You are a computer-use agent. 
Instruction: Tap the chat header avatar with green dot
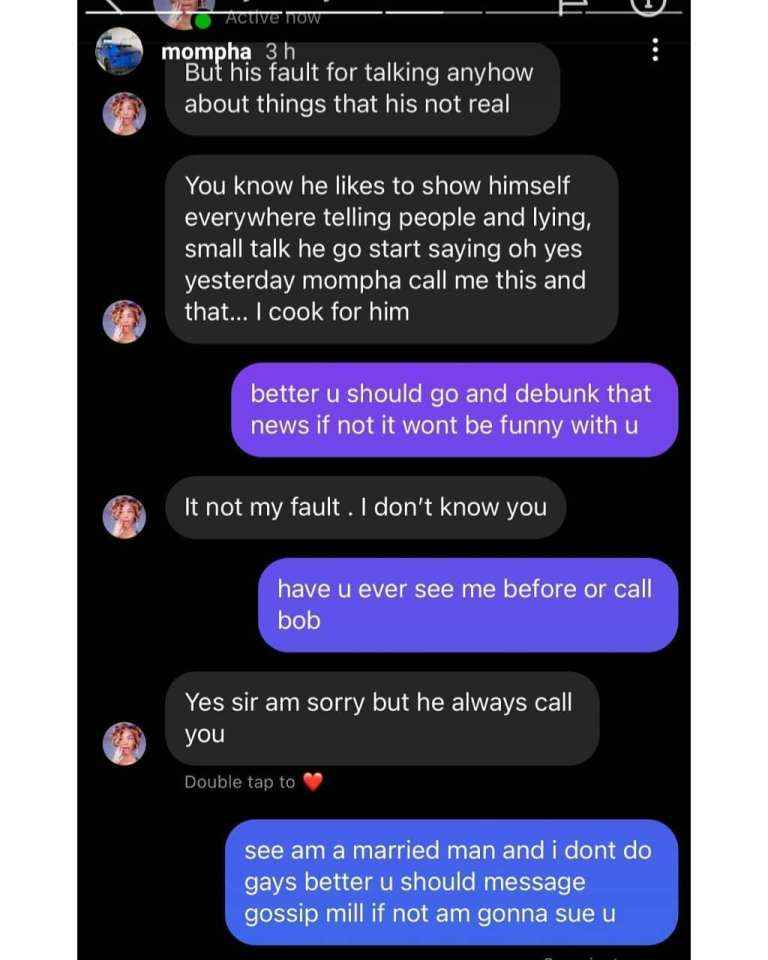[x=183, y=12]
